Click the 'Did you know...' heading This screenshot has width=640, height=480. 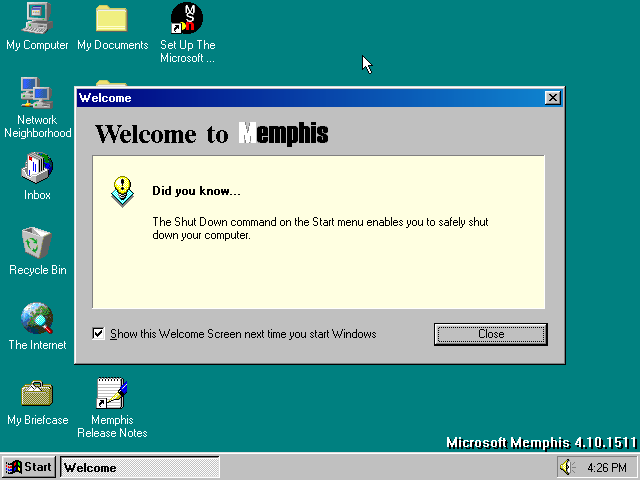tap(196, 191)
